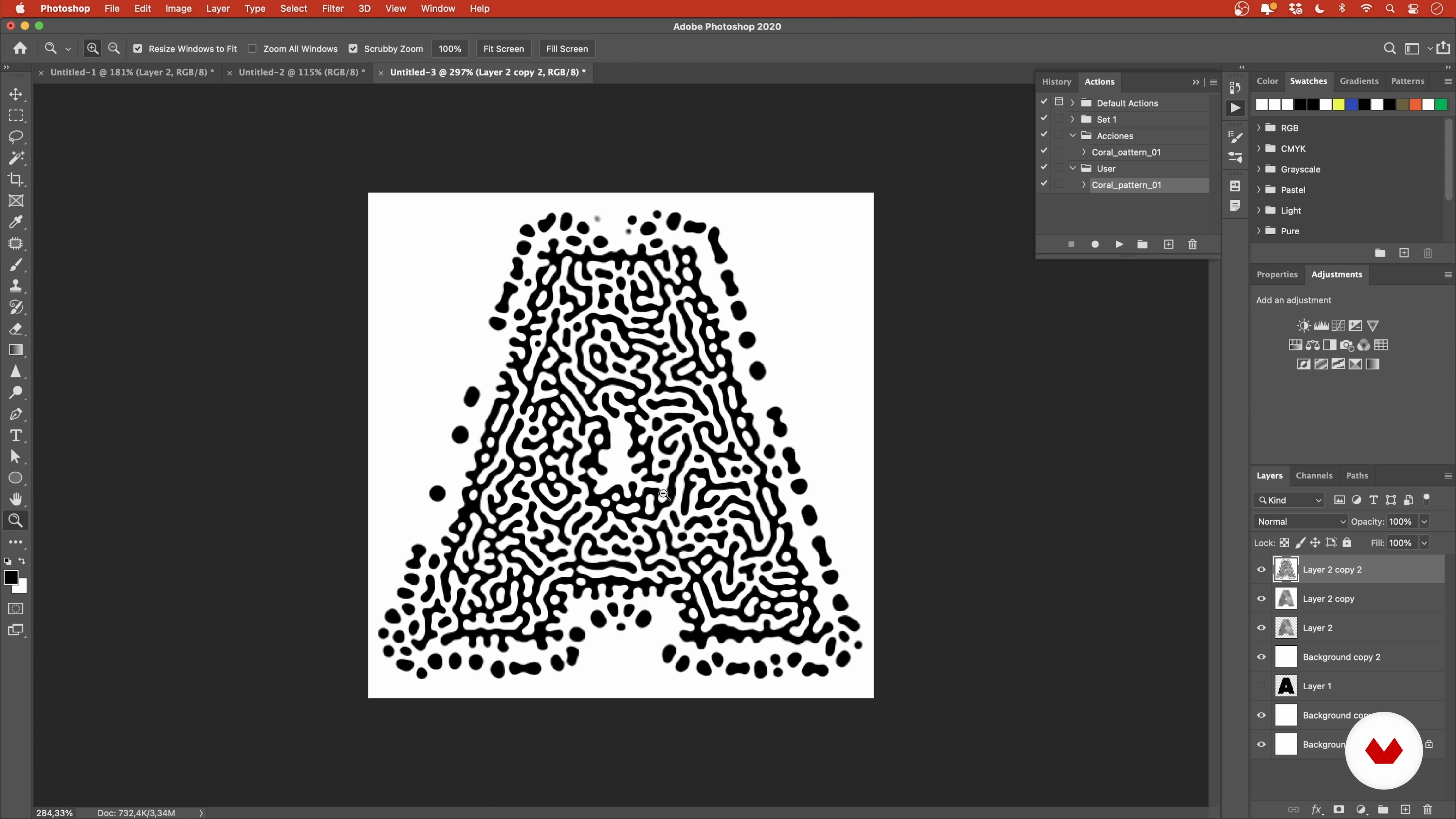
Task: Select the Eraser tool
Action: (16, 329)
